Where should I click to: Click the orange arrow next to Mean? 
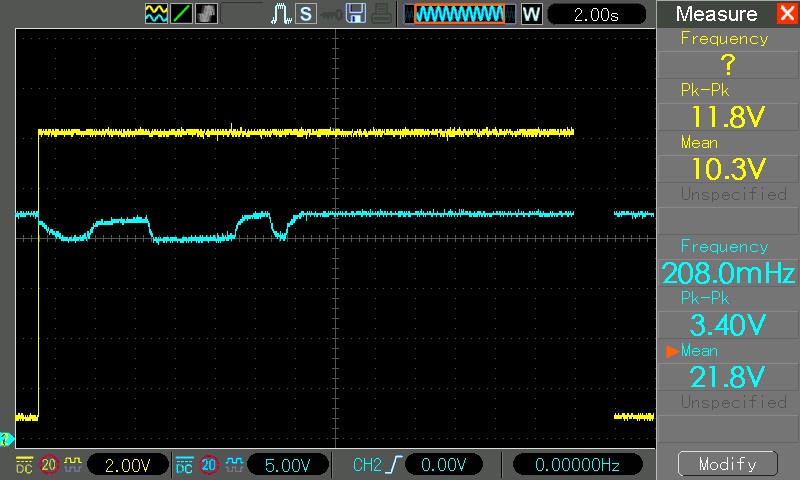[672, 351]
